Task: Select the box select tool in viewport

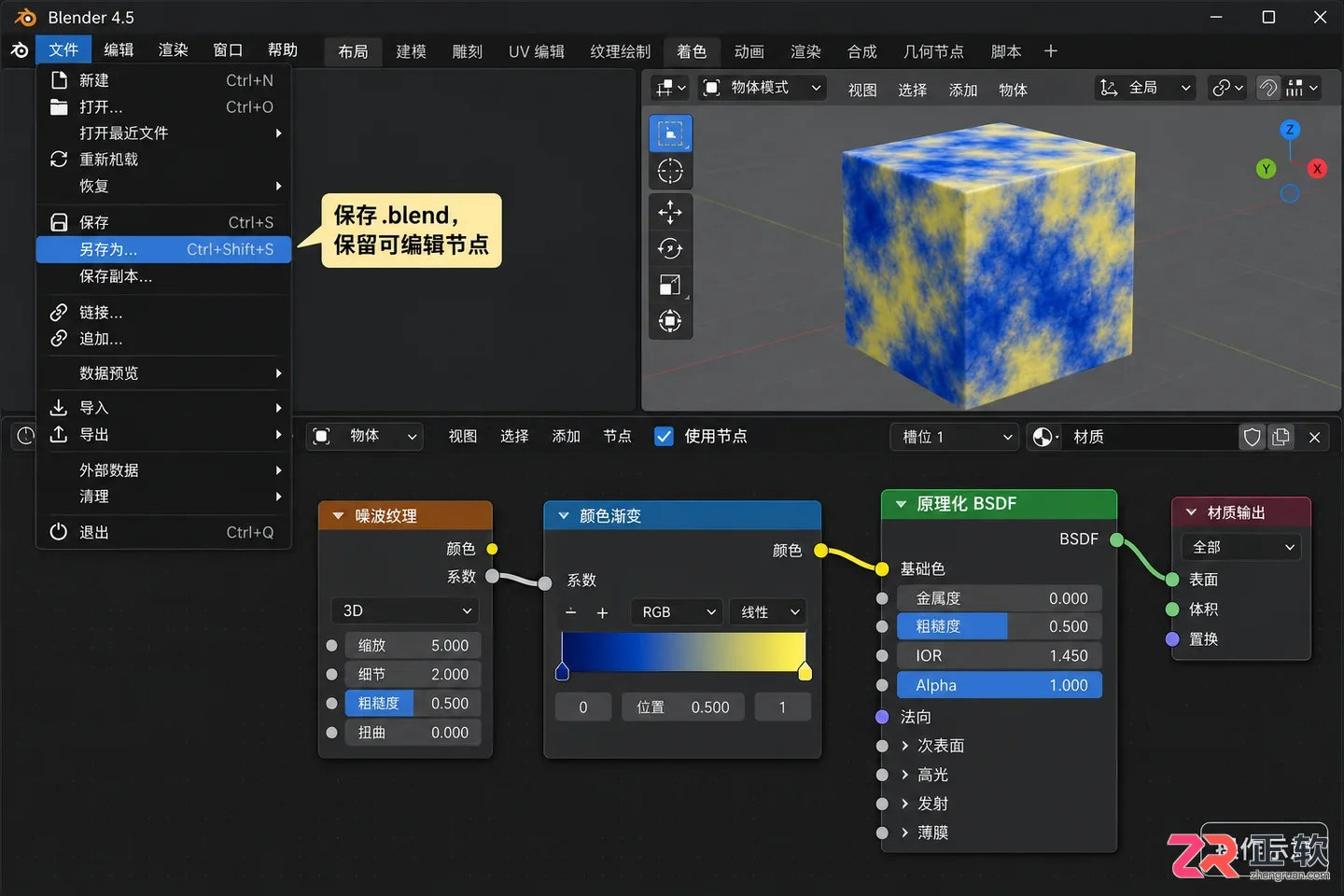Action: tap(670, 134)
